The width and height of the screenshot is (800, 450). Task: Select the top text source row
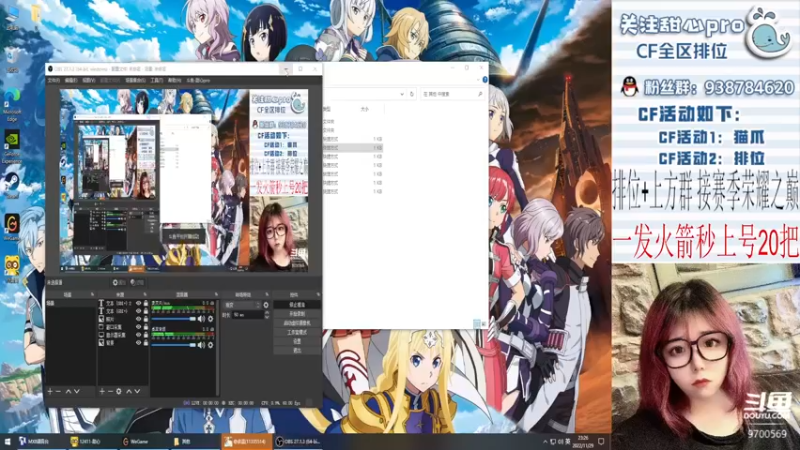click(123, 303)
